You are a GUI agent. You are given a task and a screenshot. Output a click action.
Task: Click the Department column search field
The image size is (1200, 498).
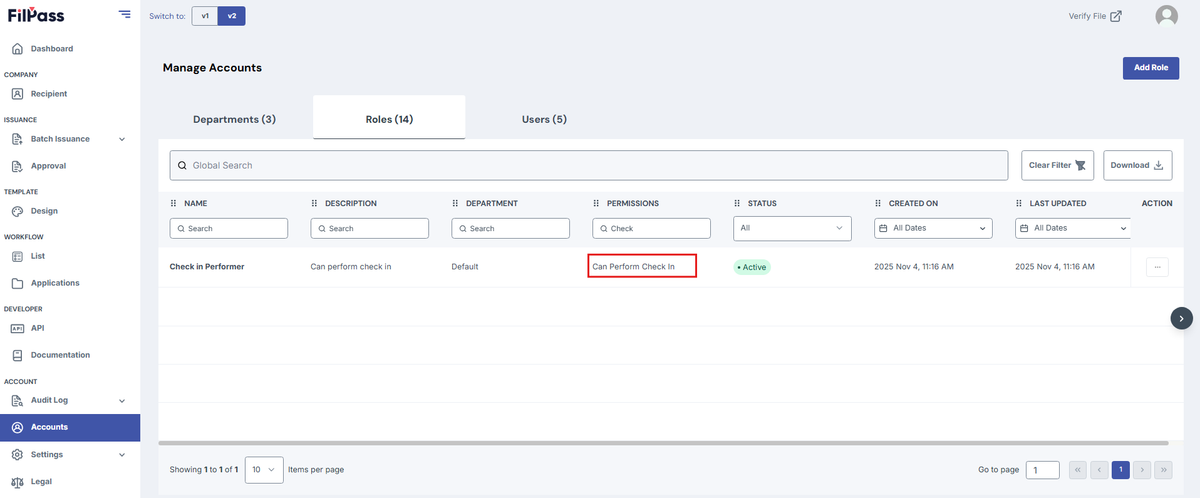pos(511,228)
